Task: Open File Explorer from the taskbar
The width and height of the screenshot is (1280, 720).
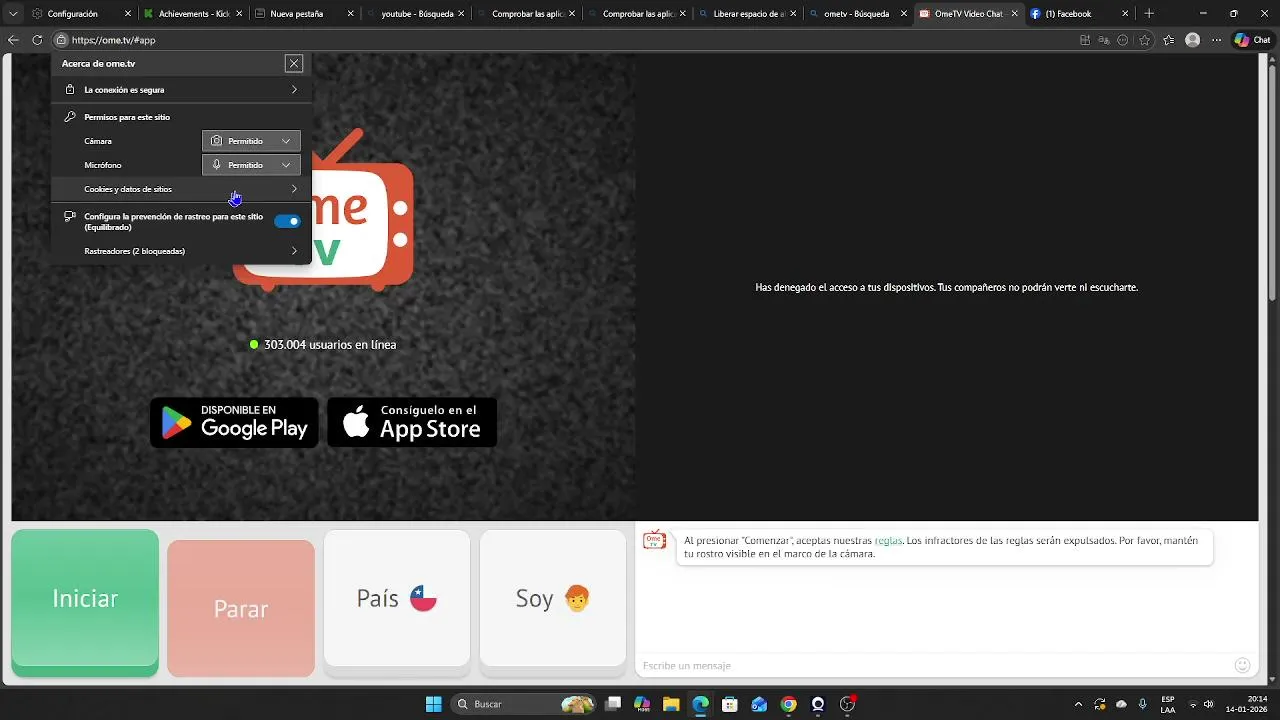Action: coord(671,704)
